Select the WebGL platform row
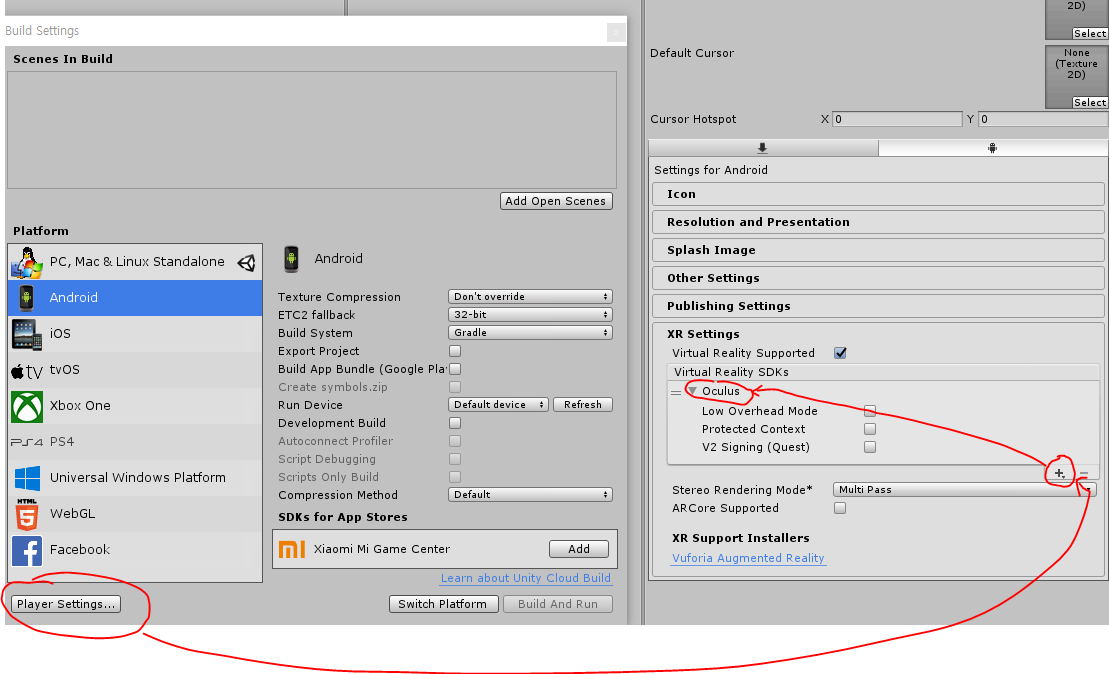 135,513
